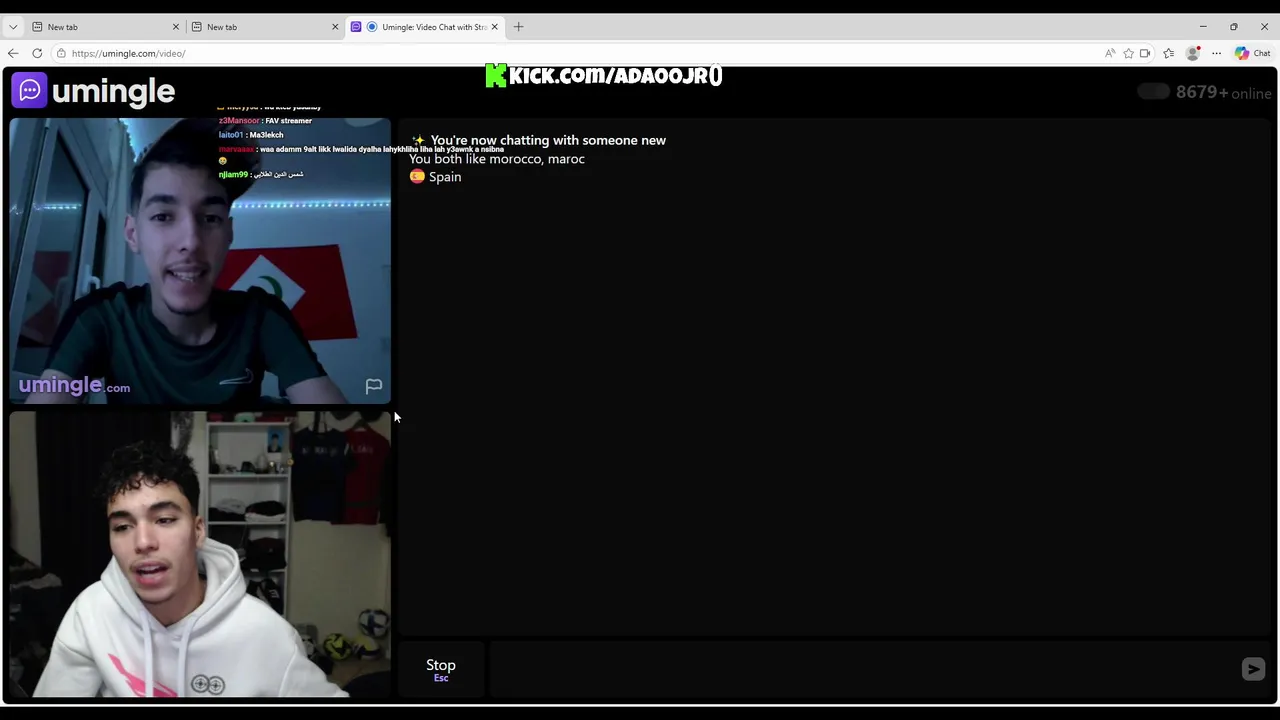The height and width of the screenshot is (720, 1280).
Task: Open Copilot Chat button
Action: [1252, 53]
